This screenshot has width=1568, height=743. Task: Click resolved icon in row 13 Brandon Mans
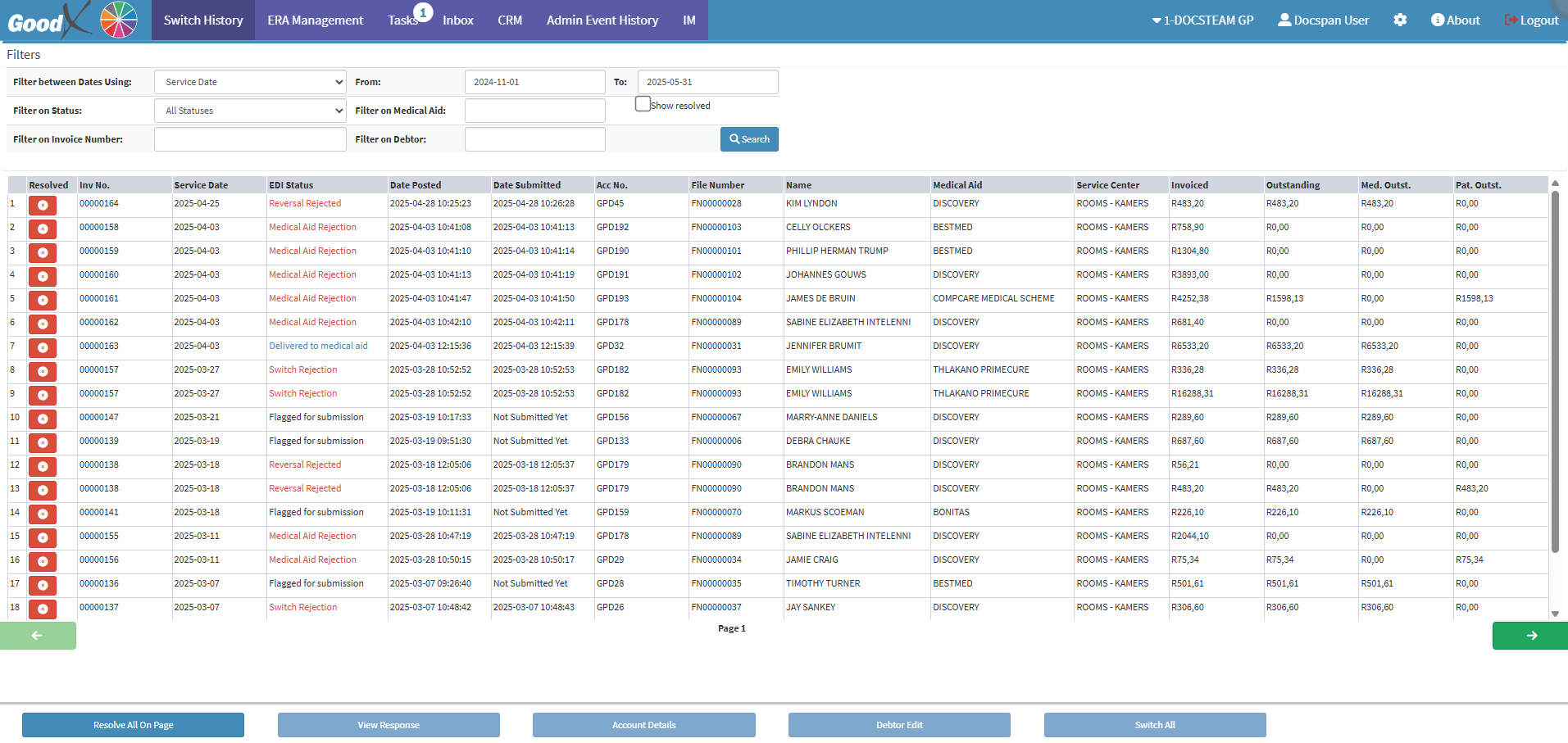(43, 490)
